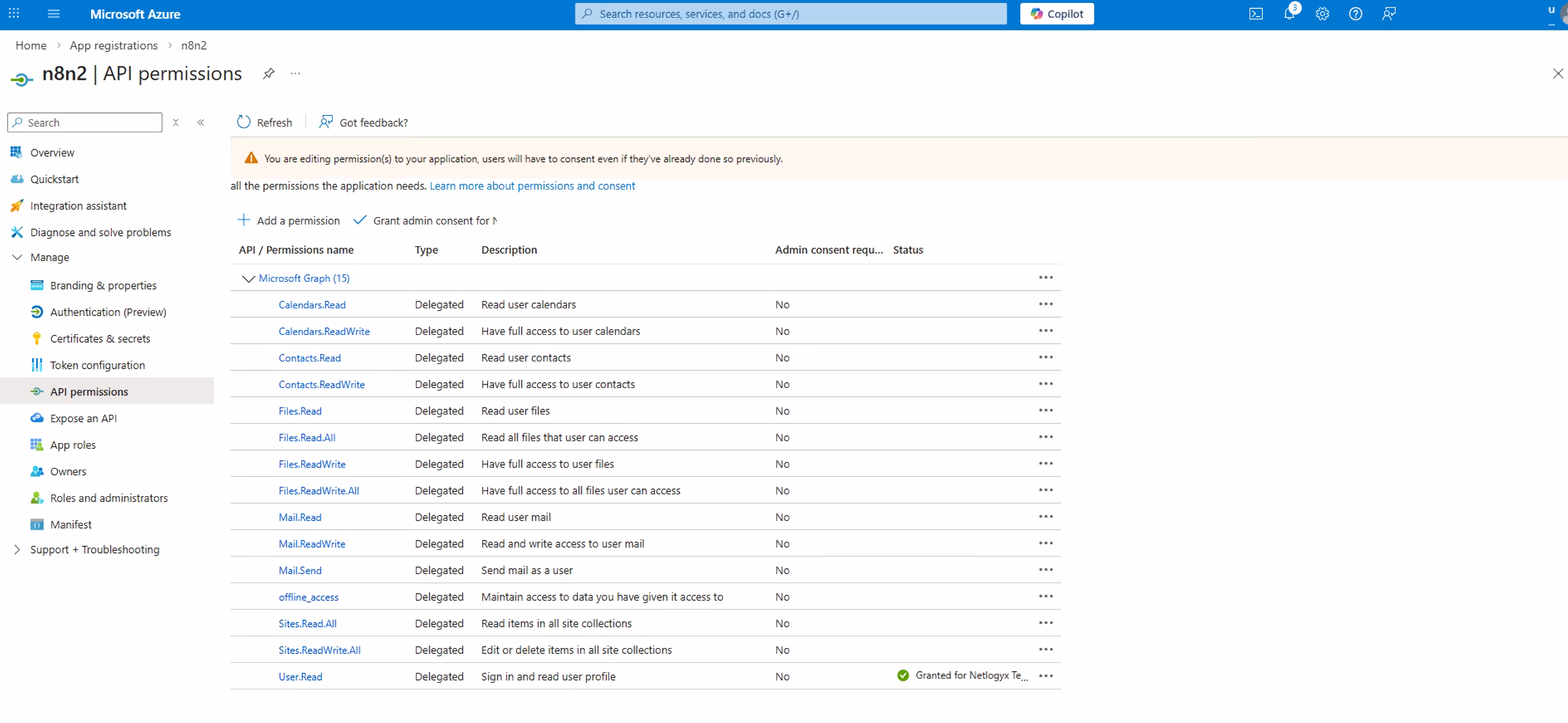Pin the API permissions blade to dashboard
Screen dimensions: 1568x723
pyautogui.click(x=268, y=74)
